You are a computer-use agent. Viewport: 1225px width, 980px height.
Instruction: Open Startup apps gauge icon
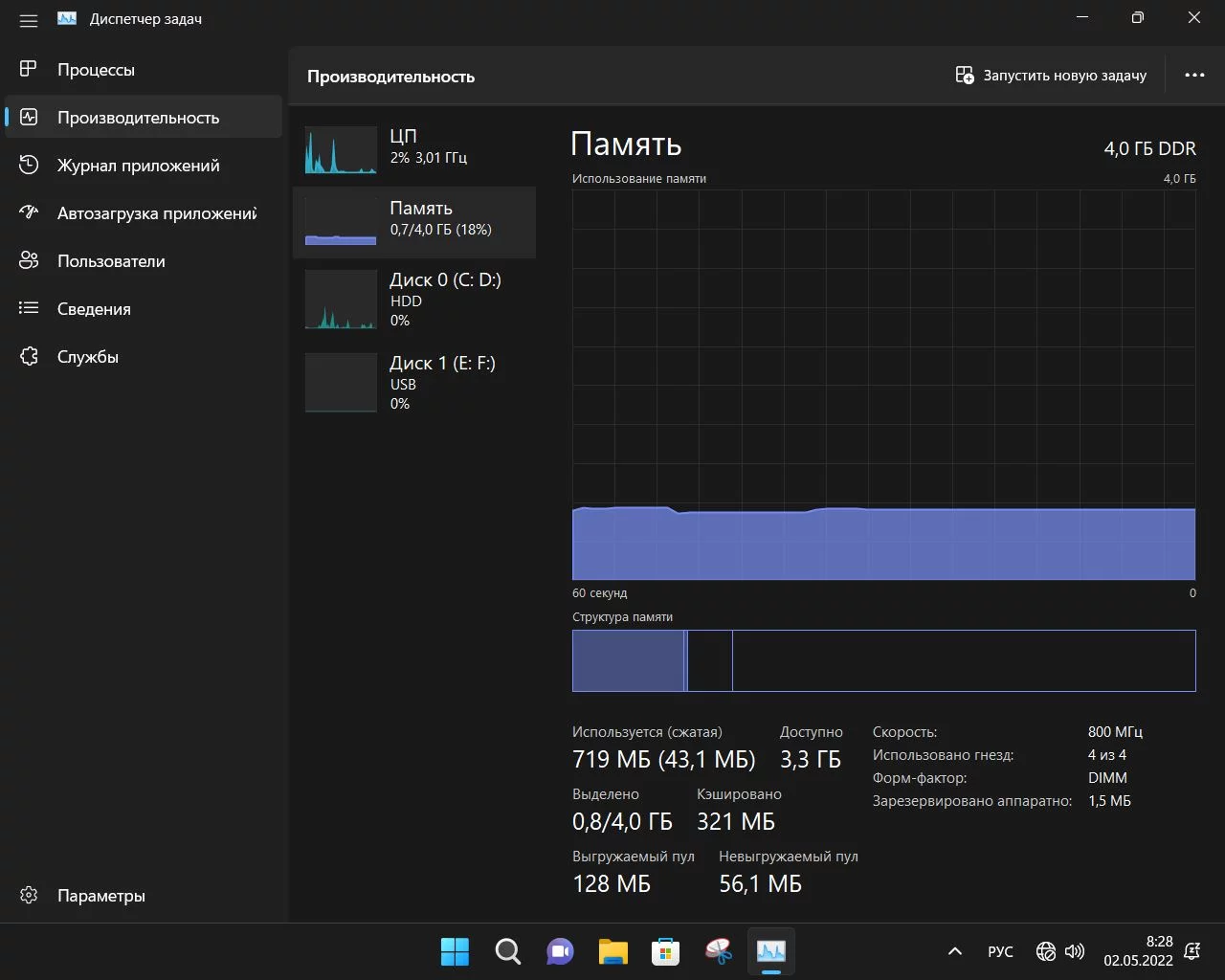point(29,212)
